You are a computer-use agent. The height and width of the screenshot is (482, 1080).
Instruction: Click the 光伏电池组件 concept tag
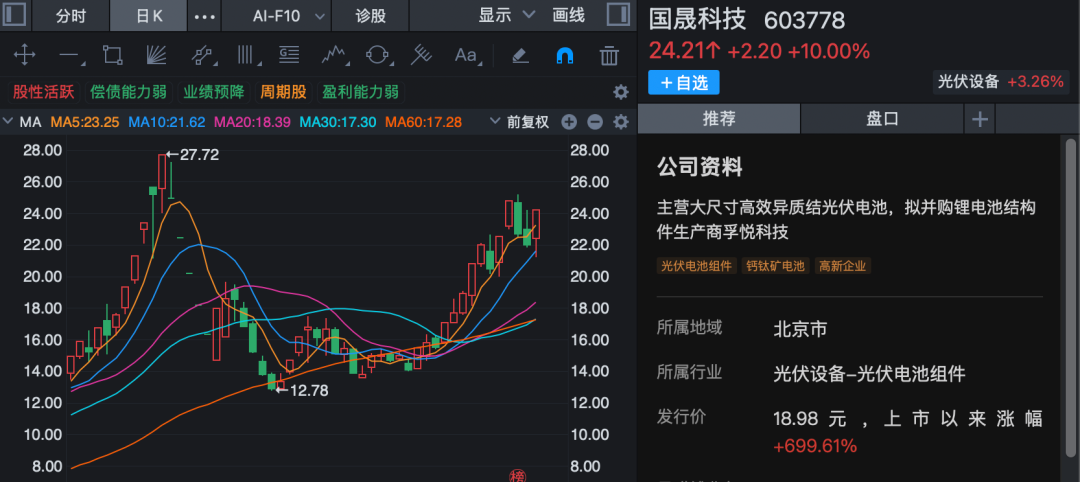click(697, 266)
